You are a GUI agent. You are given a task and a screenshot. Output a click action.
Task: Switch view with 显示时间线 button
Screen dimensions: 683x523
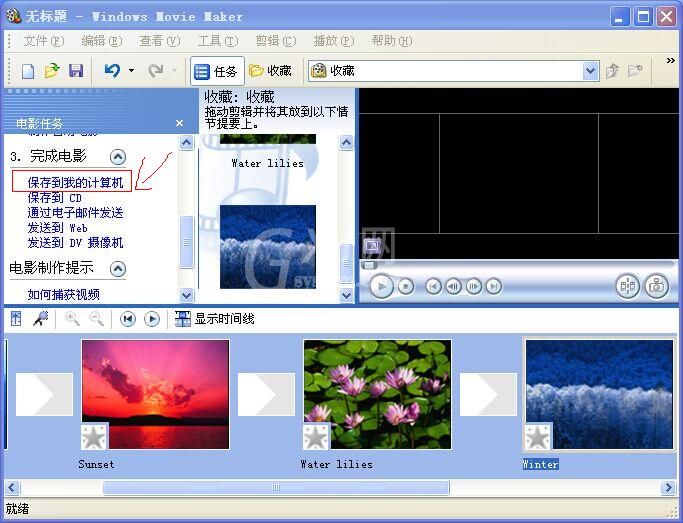[215, 319]
